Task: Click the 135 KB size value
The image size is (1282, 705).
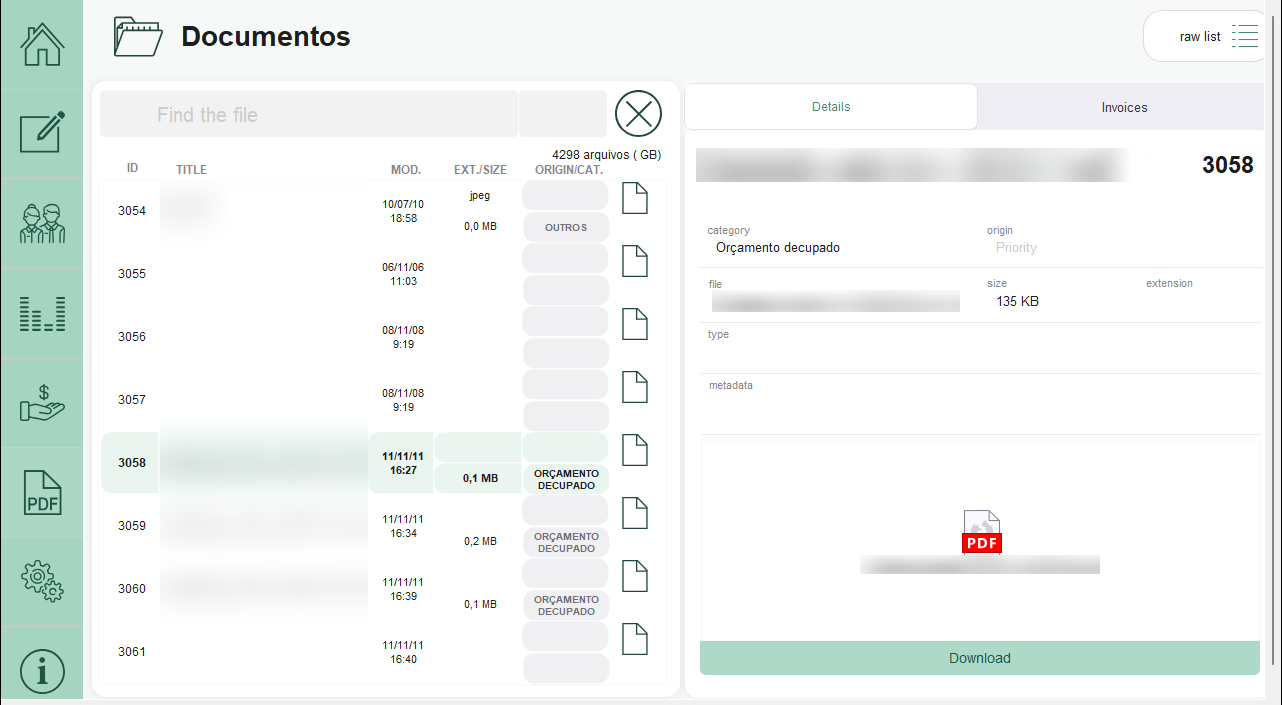Action: (x=1017, y=301)
